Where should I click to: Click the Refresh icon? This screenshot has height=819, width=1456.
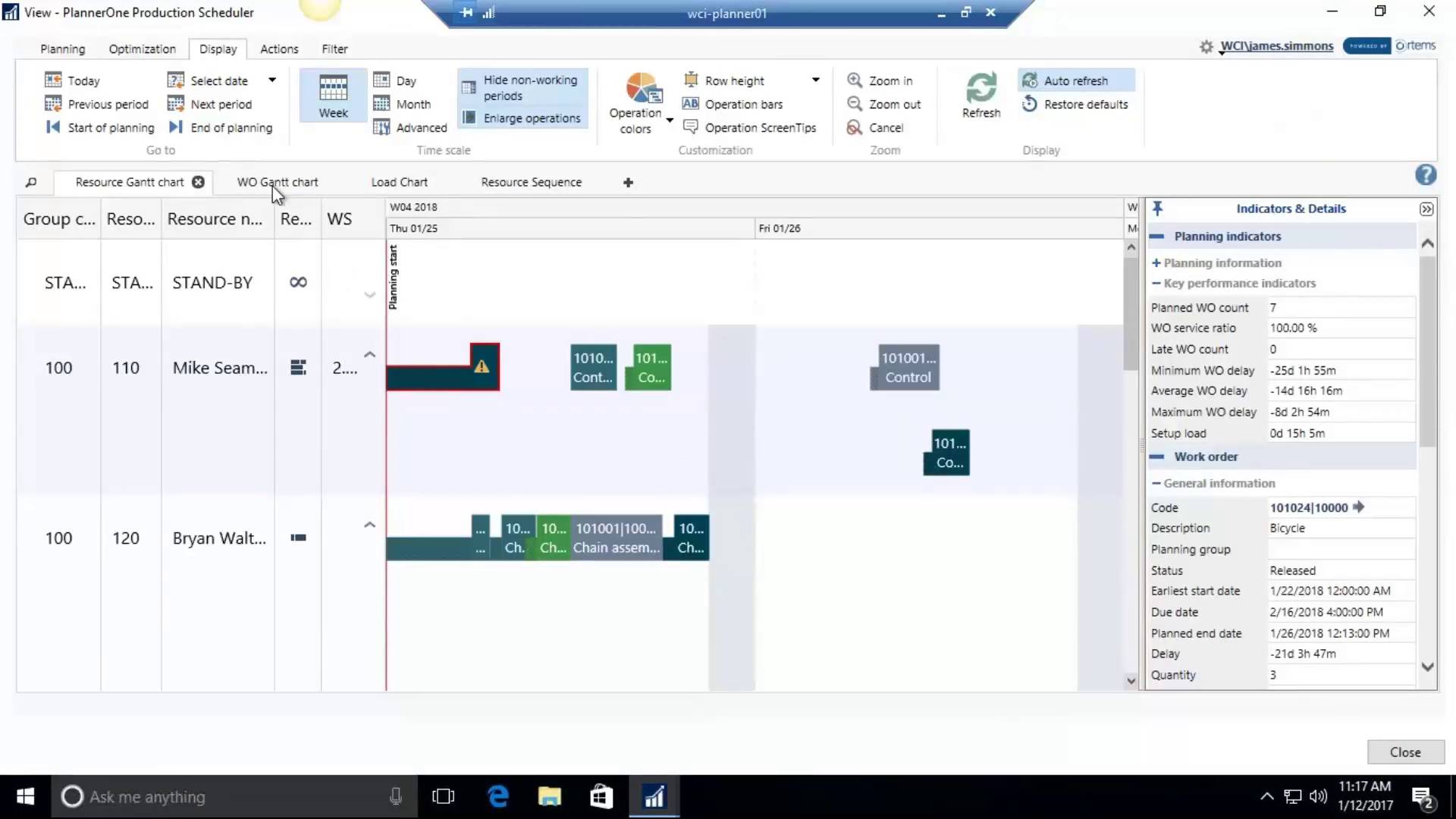[981, 93]
